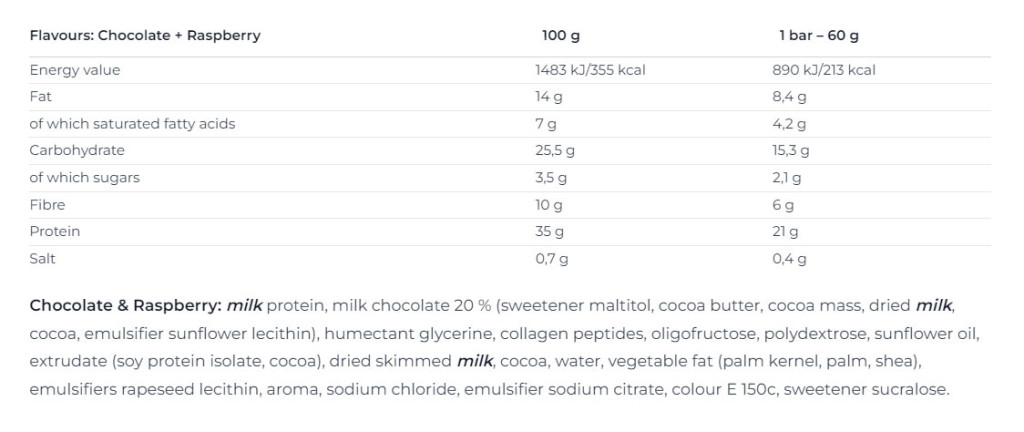Click the "0,7 g" salt value
Viewport: 1024px width, 432px height.
[552, 258]
